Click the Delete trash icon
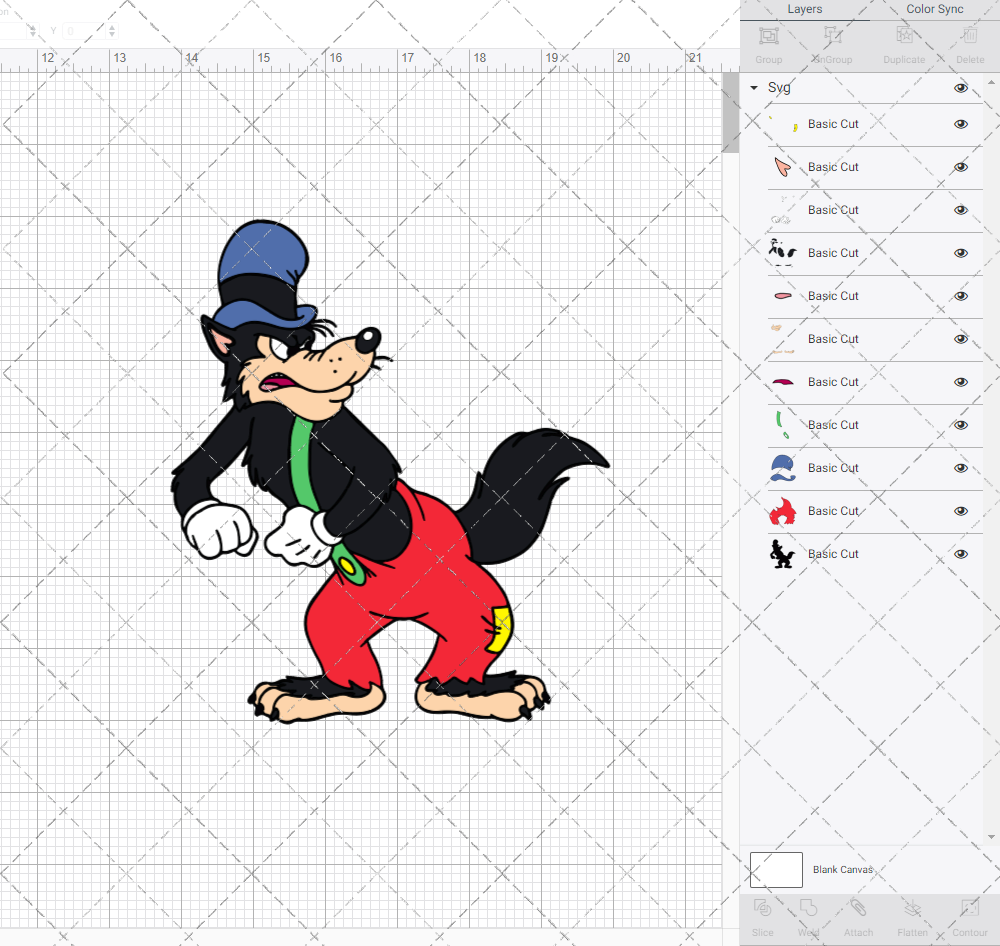1000x946 pixels. pos(970,36)
